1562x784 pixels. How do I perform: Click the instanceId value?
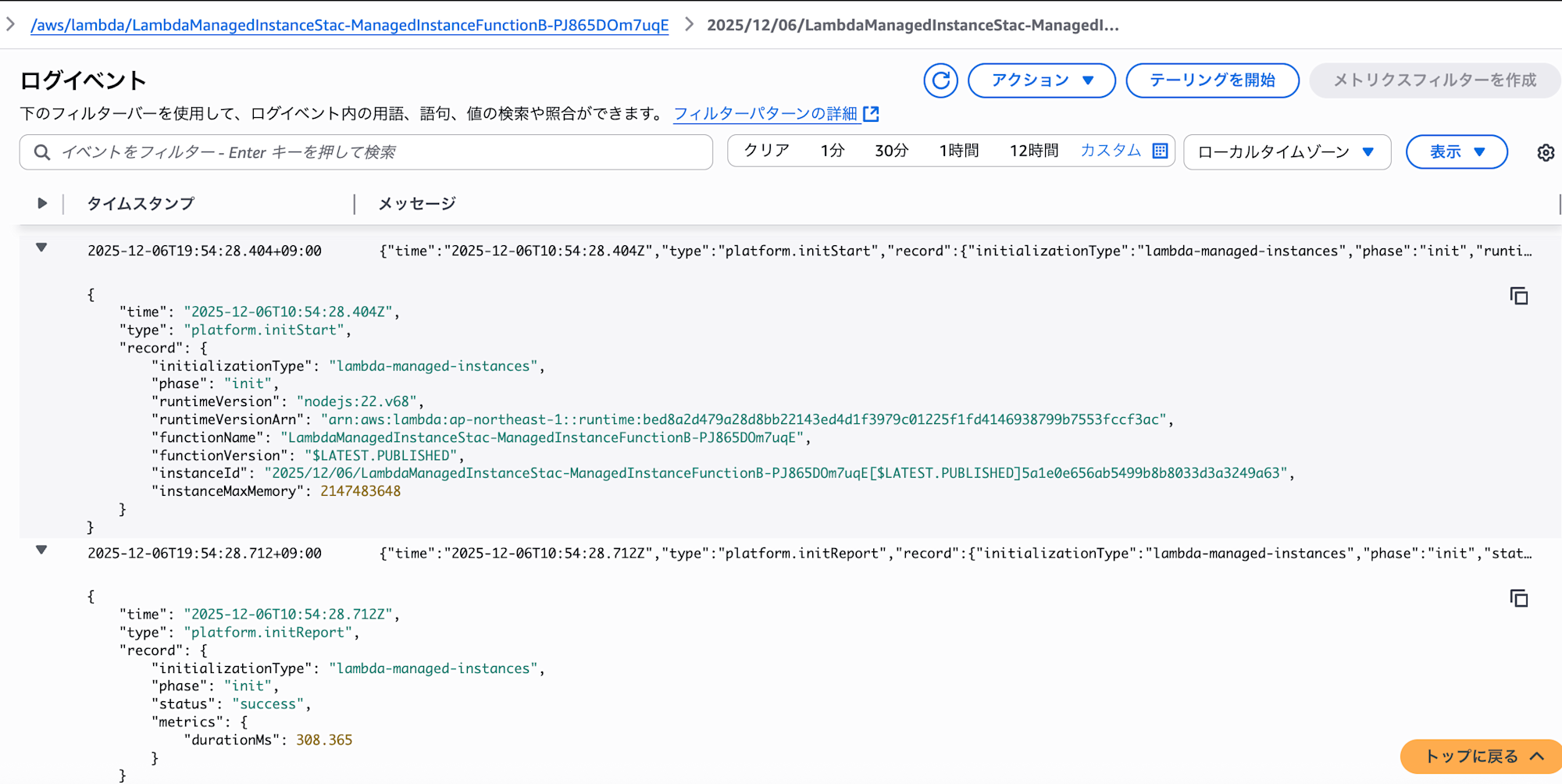click(776, 473)
